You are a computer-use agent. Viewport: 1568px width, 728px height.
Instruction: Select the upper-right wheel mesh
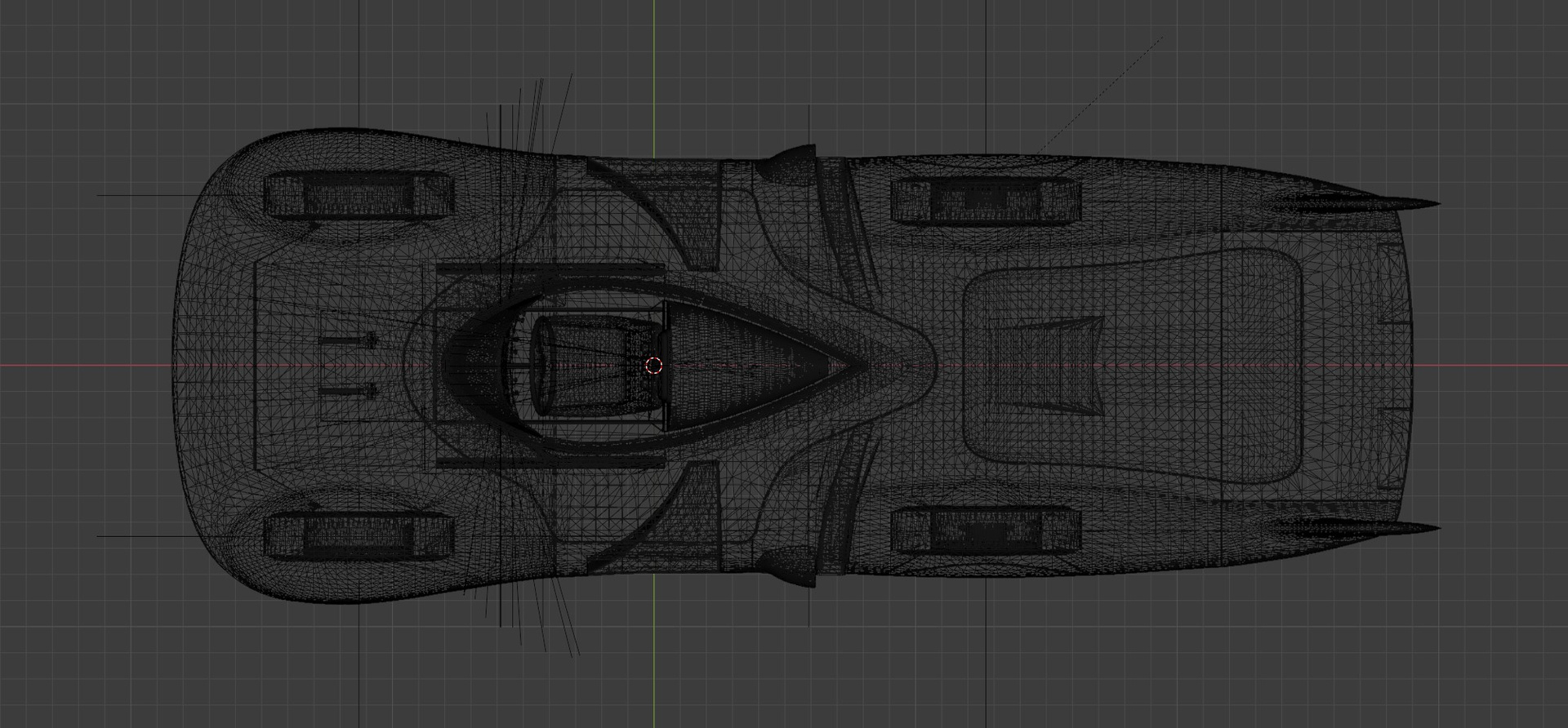986,201
